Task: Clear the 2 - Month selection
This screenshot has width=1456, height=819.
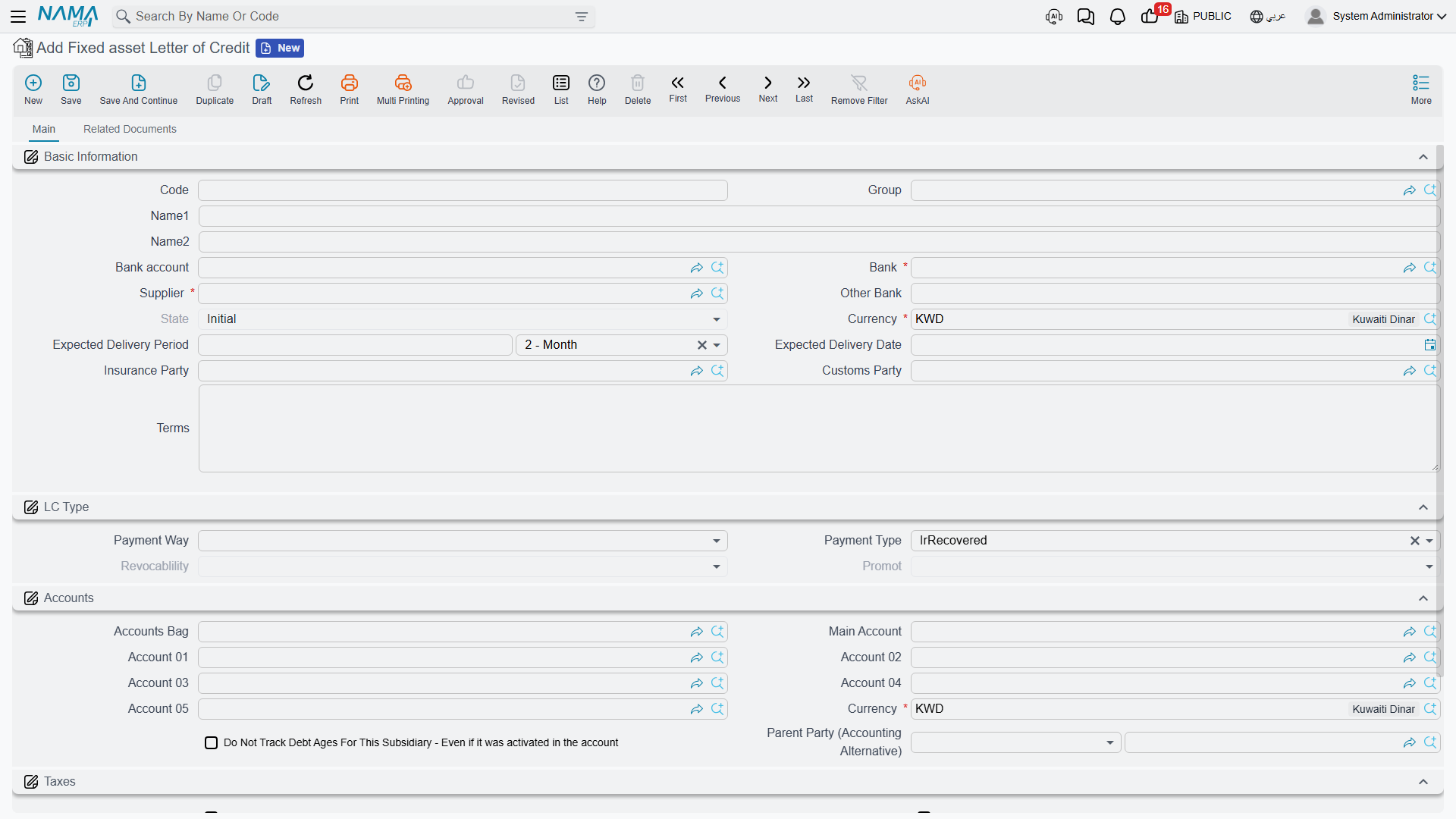Action: [x=702, y=345]
